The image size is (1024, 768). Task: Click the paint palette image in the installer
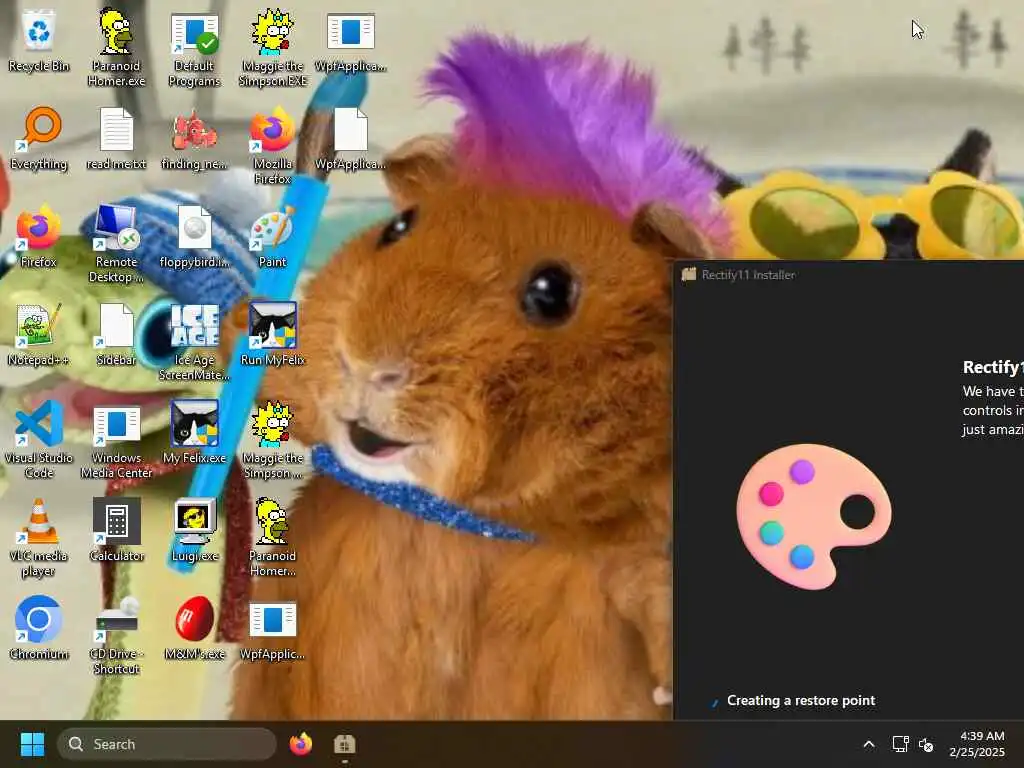pyautogui.click(x=814, y=517)
